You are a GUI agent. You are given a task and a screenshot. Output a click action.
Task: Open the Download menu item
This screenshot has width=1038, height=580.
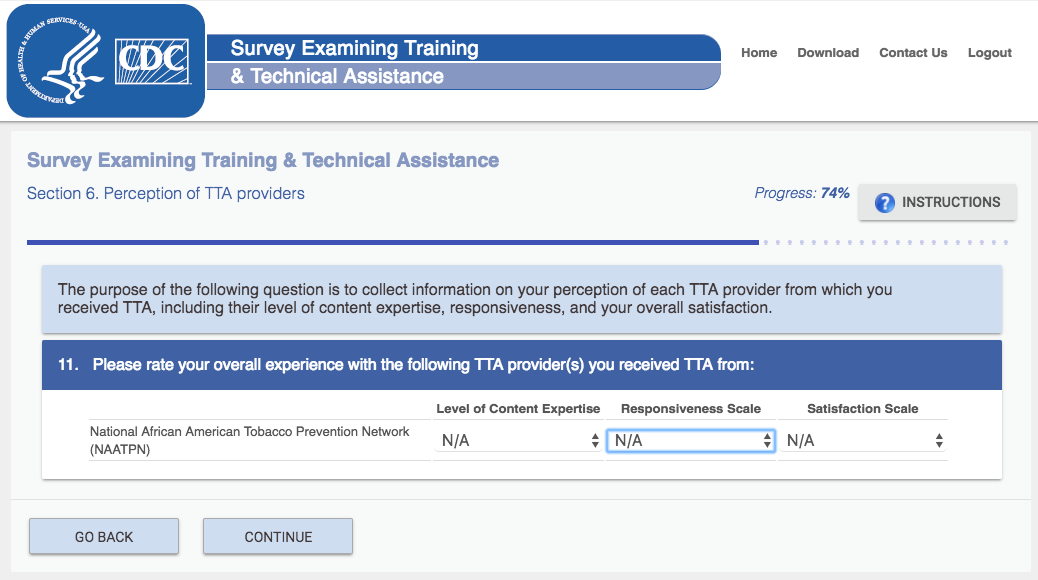pyautogui.click(x=828, y=53)
